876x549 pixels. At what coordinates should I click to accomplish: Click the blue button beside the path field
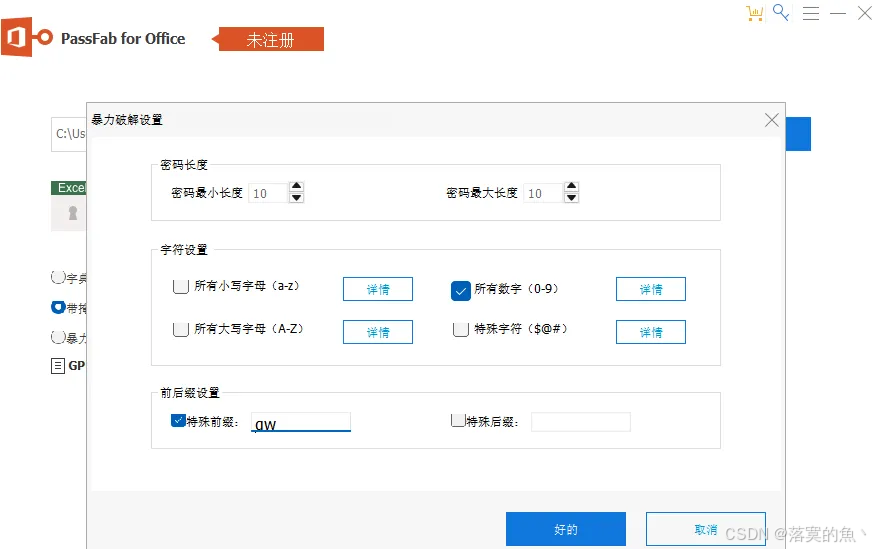pos(798,134)
